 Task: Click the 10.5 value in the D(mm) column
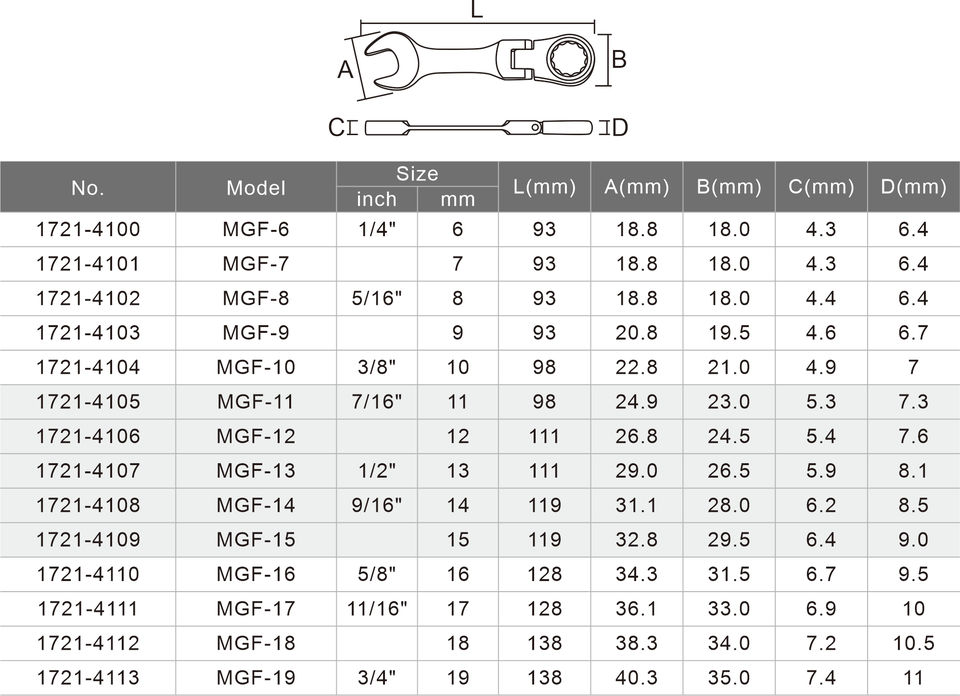click(x=913, y=643)
